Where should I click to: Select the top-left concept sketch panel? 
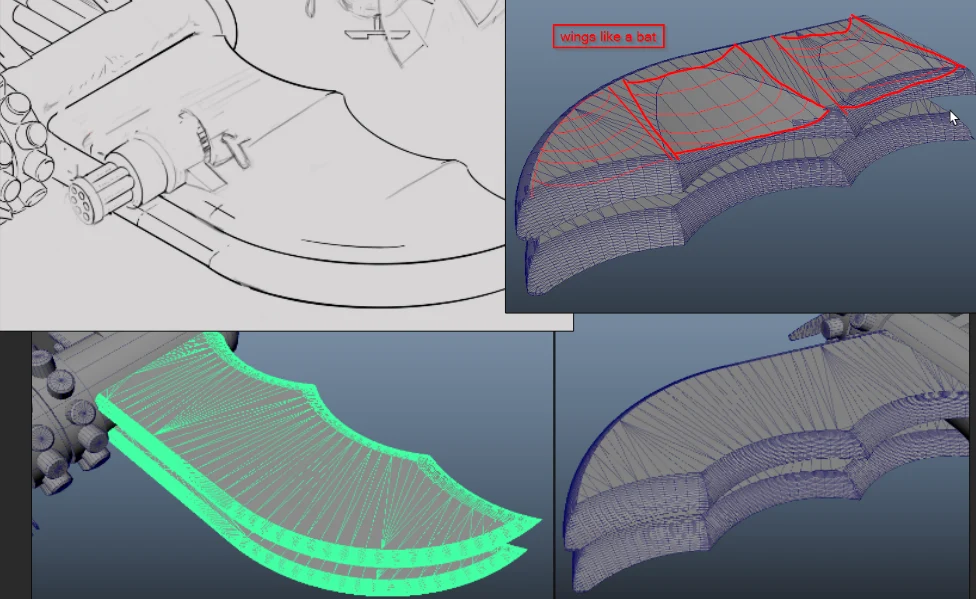click(x=250, y=160)
